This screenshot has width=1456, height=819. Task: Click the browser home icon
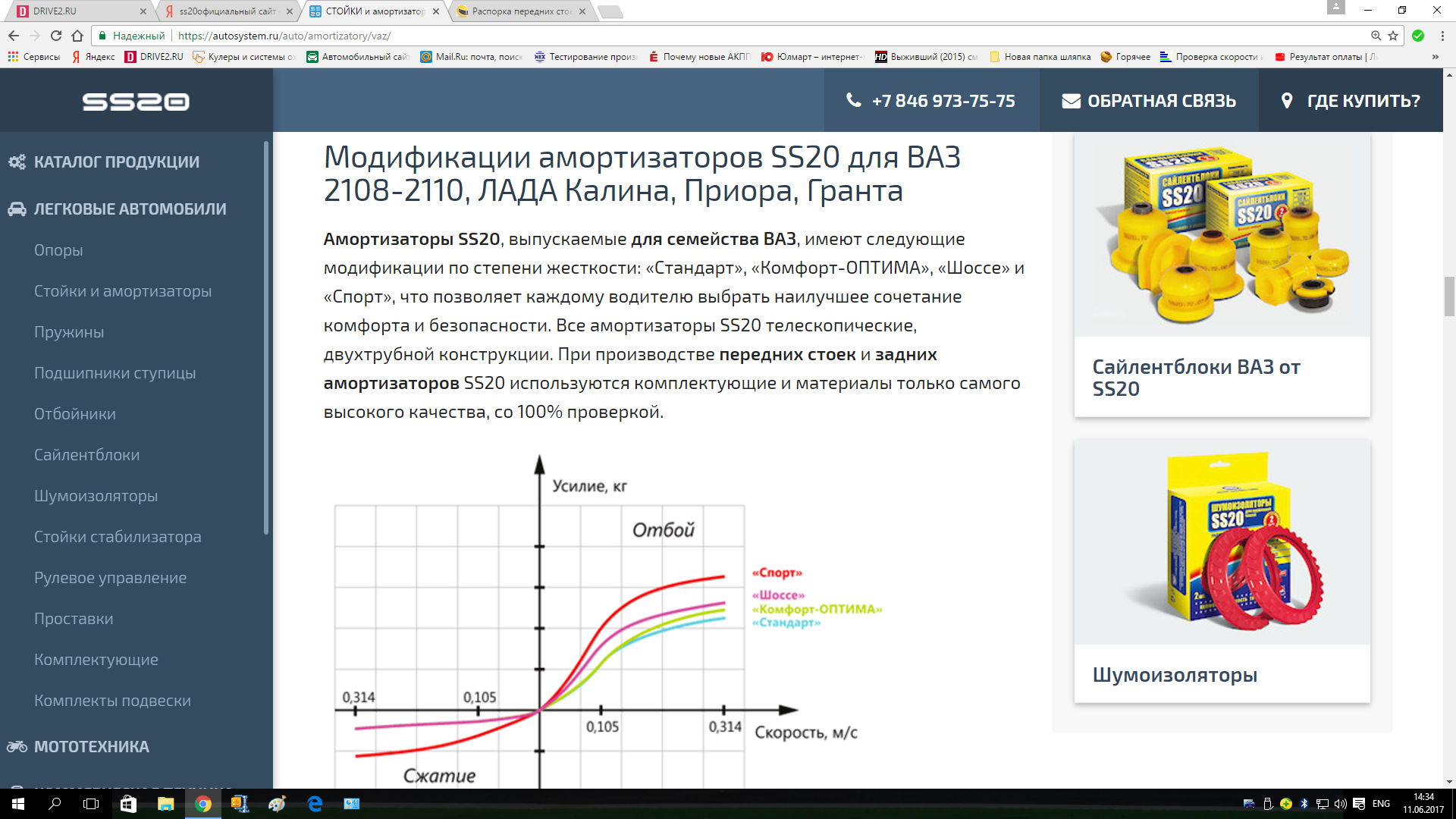(x=77, y=36)
